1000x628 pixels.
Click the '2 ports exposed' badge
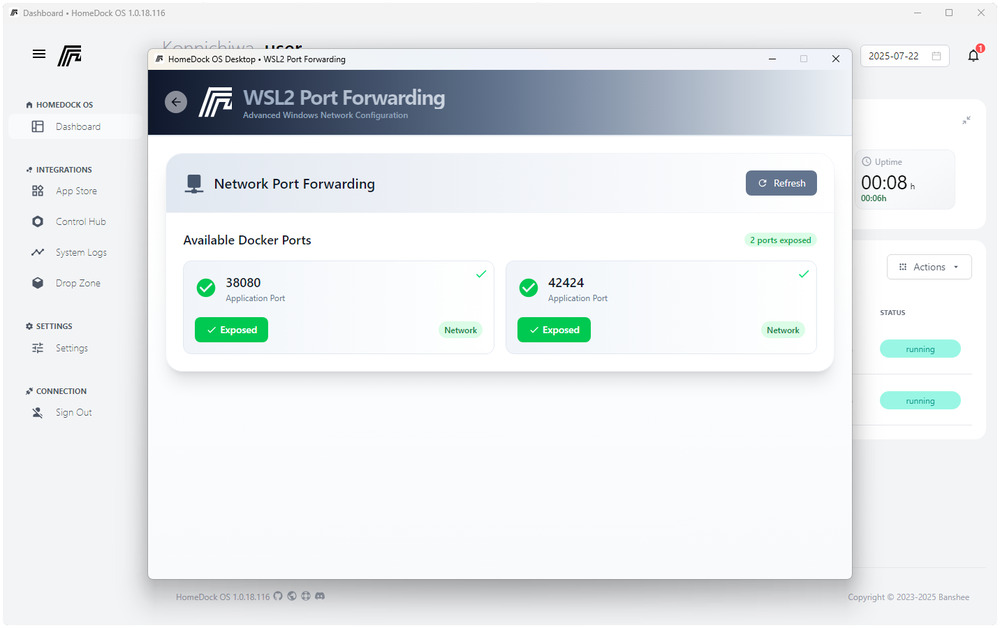click(x=780, y=240)
